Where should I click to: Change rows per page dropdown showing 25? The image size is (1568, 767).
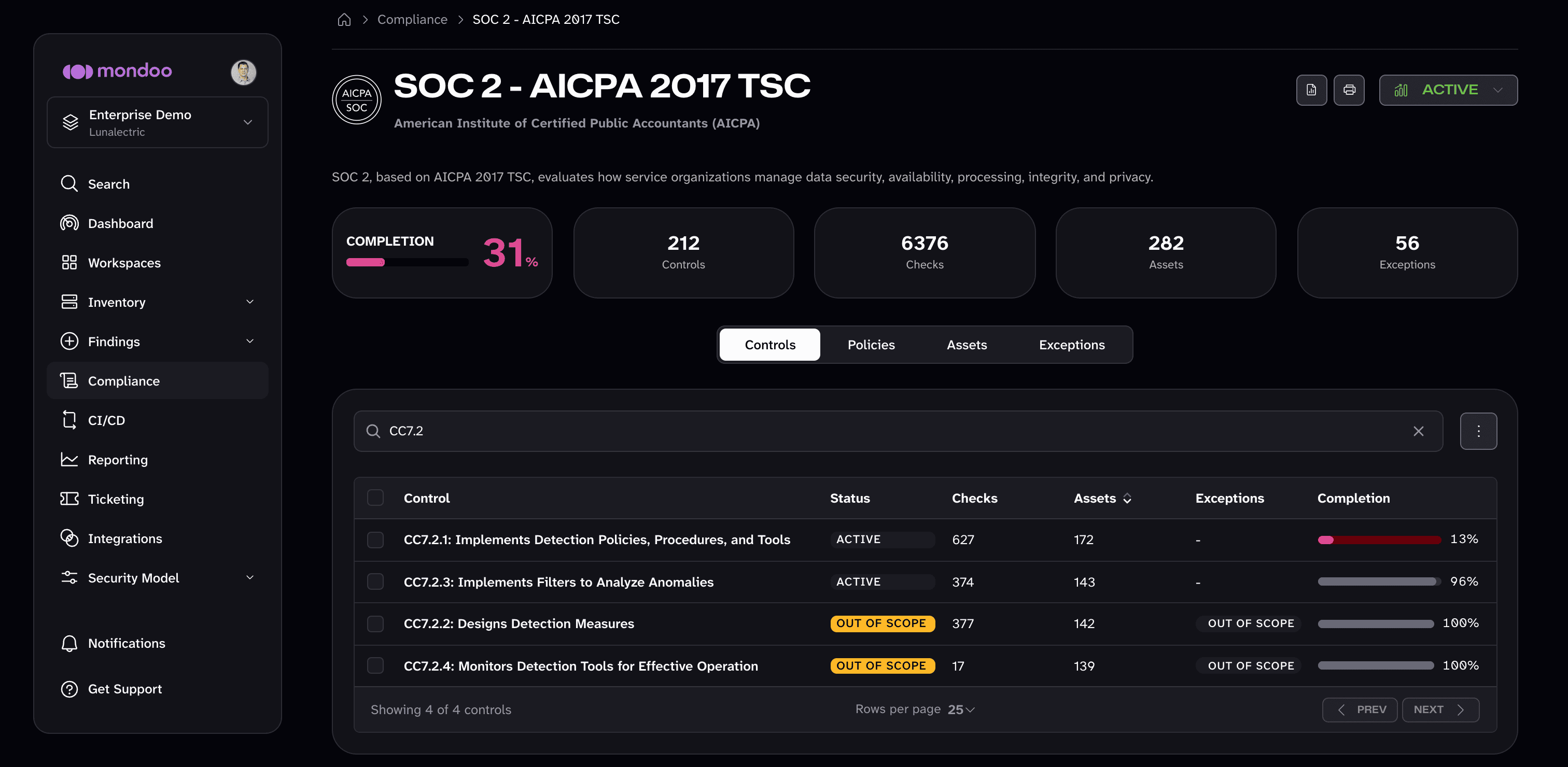pyautogui.click(x=960, y=709)
